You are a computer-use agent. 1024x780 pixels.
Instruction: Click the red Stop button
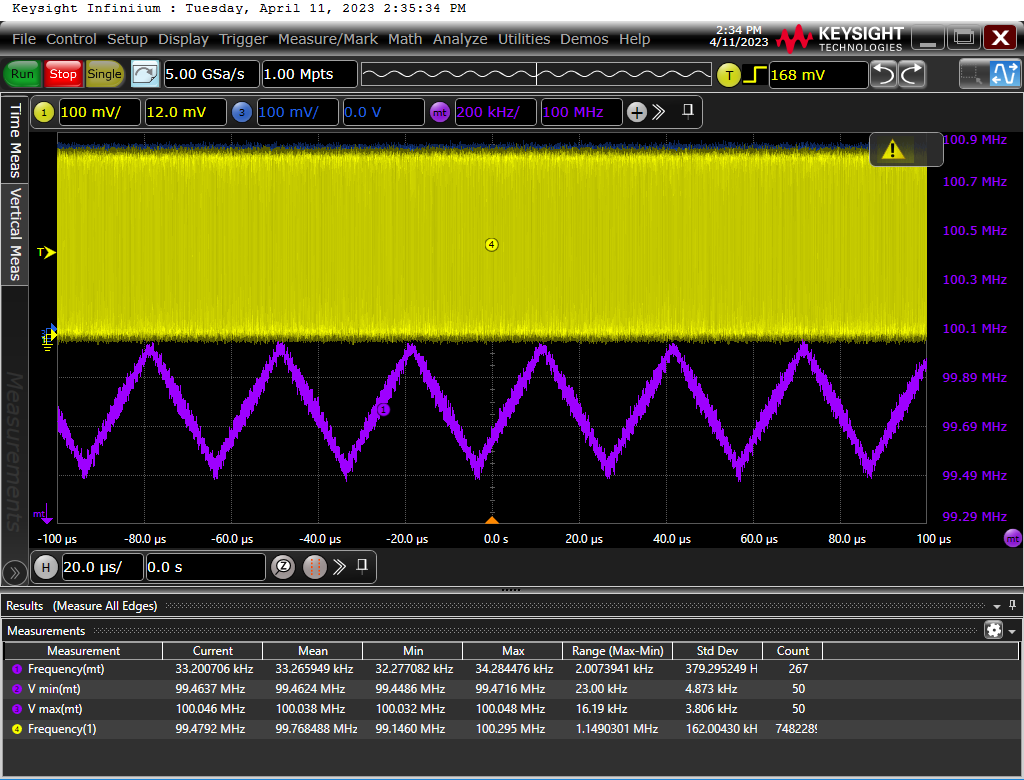coord(63,74)
